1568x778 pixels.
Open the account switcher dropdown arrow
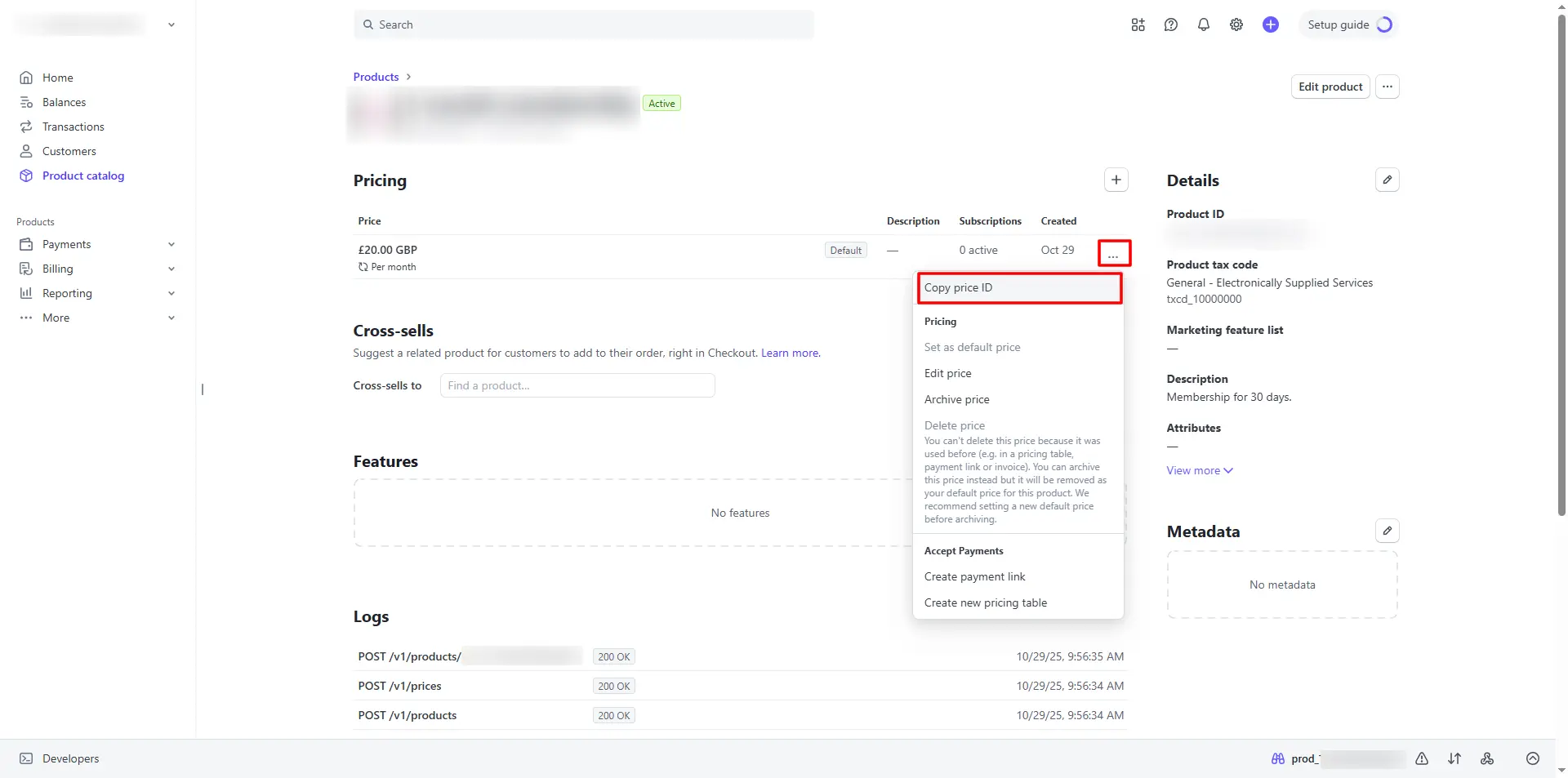click(x=171, y=24)
